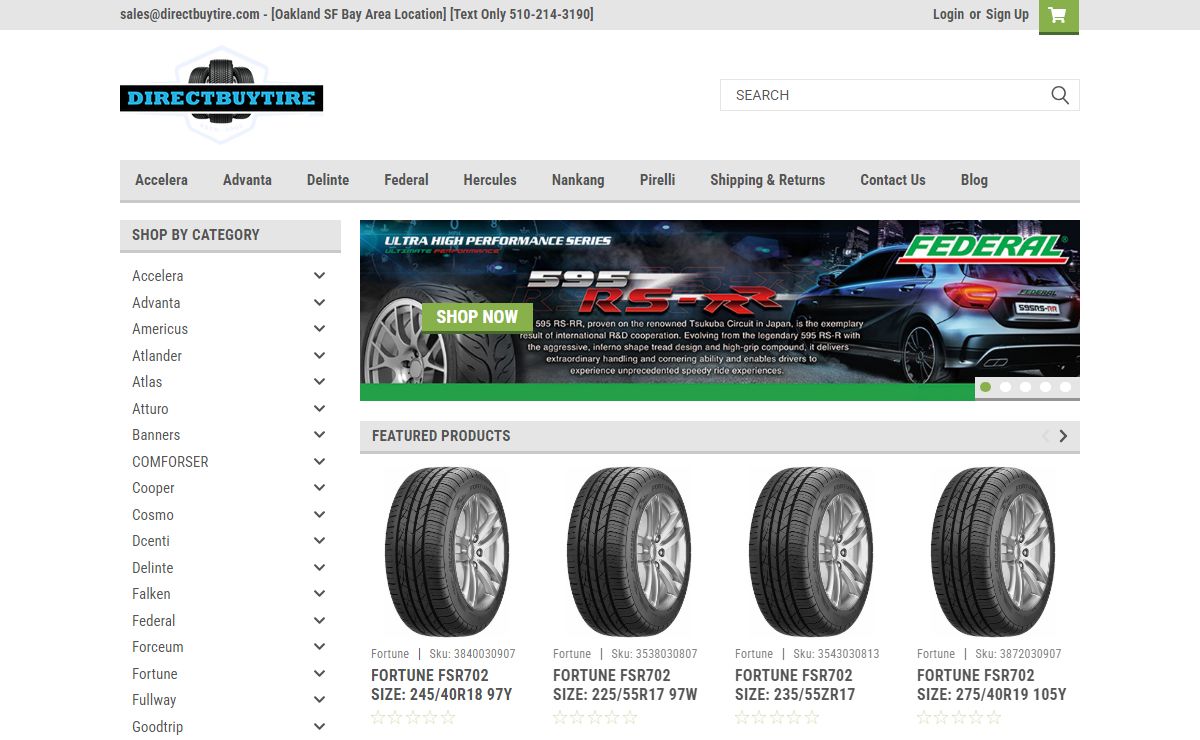Open Hercules in the navigation bar
Viewport: 1200px width, 740px height.
point(490,180)
